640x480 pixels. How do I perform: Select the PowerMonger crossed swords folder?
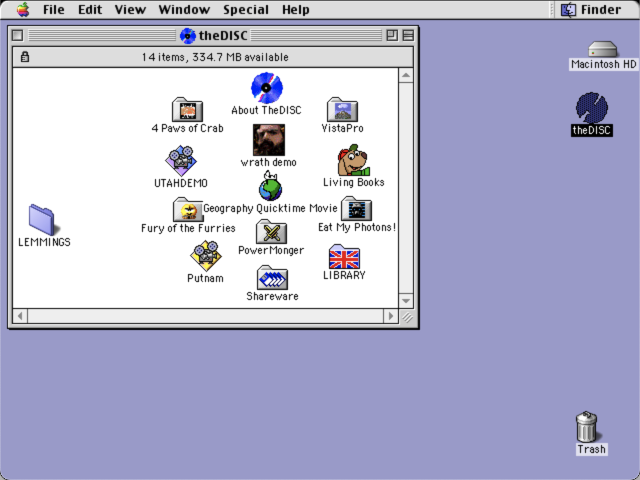[271, 231]
